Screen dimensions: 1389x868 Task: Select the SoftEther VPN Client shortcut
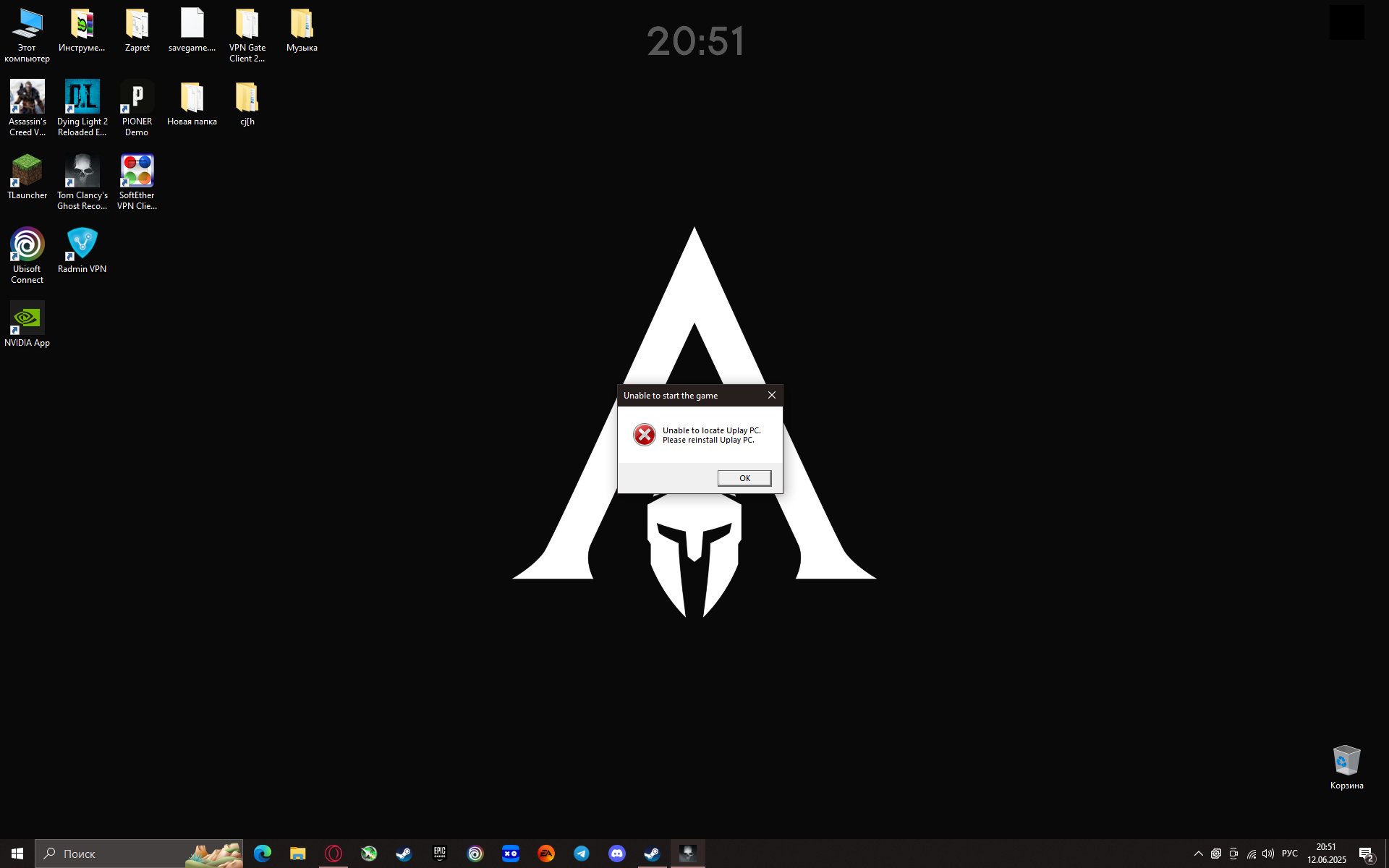(137, 181)
